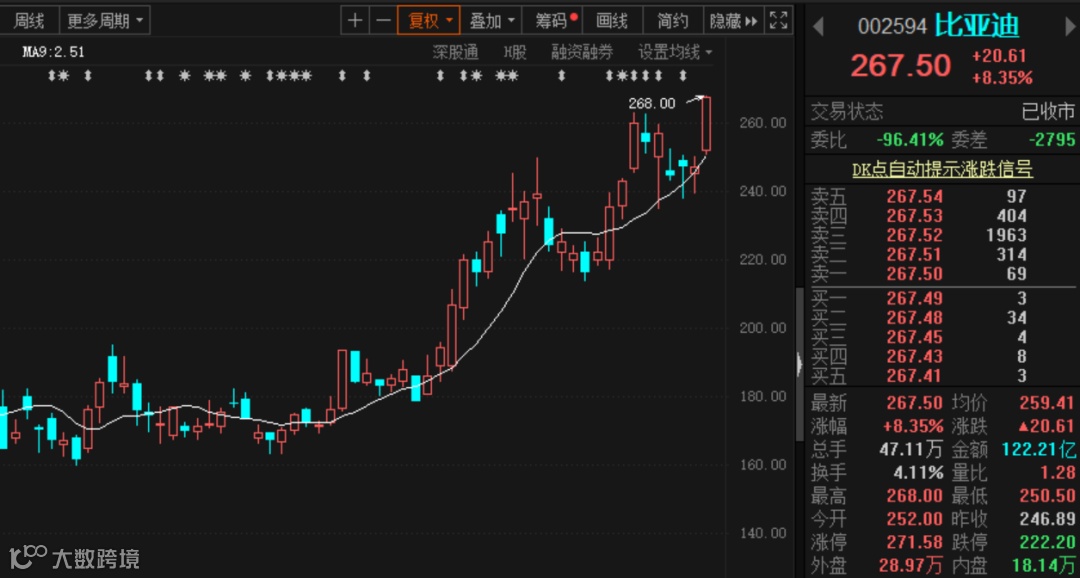
Task: Open the 复权 dropdown
Action: (430, 21)
